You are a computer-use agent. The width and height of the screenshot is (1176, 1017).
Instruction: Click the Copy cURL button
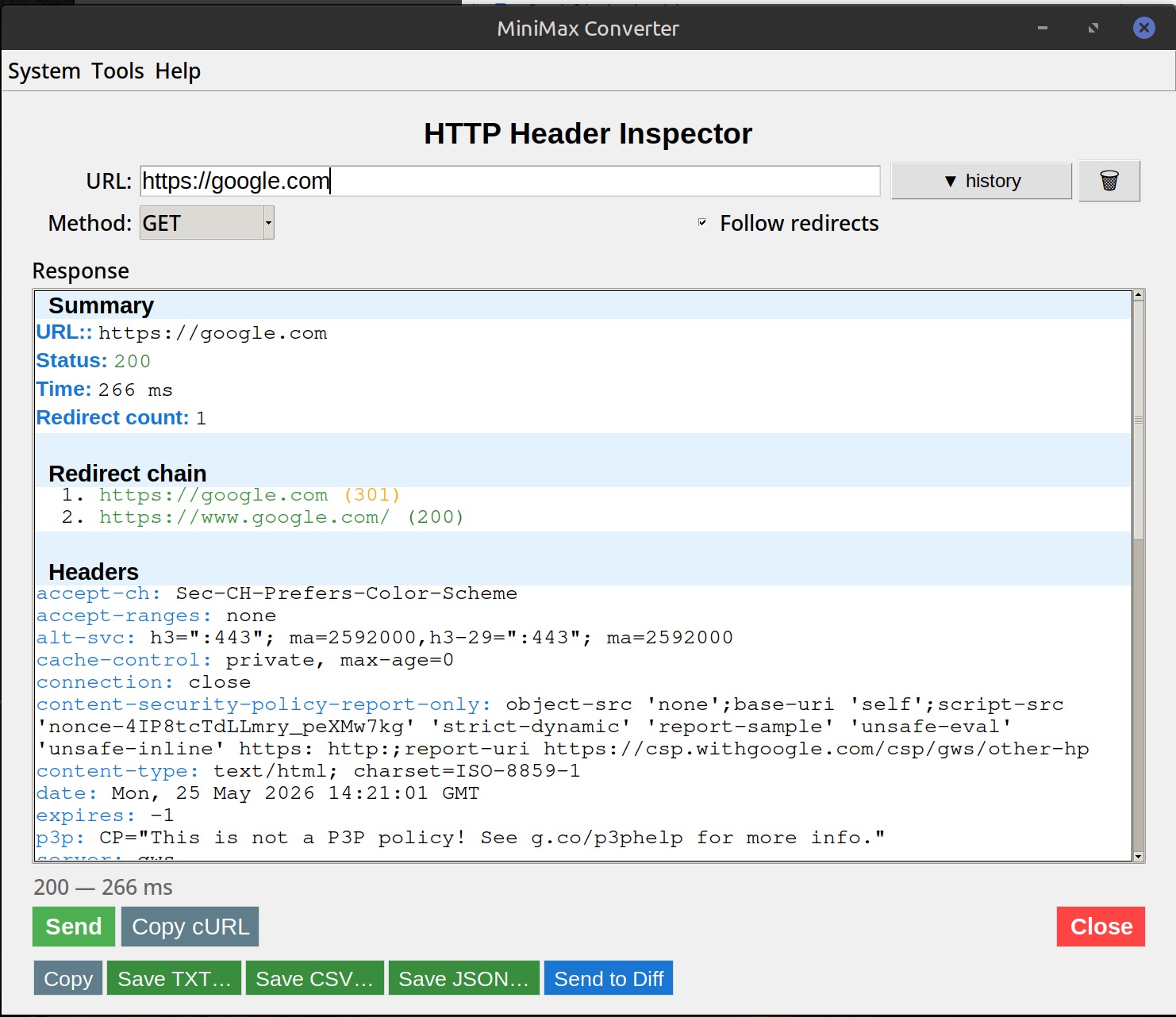click(x=190, y=927)
